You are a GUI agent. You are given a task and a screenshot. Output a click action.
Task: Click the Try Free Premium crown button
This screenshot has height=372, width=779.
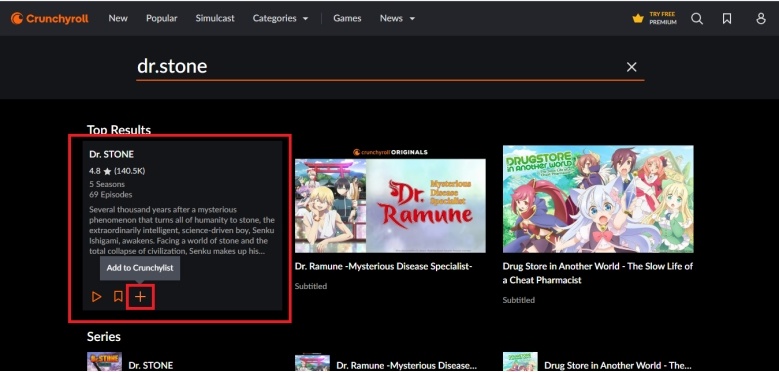point(654,18)
